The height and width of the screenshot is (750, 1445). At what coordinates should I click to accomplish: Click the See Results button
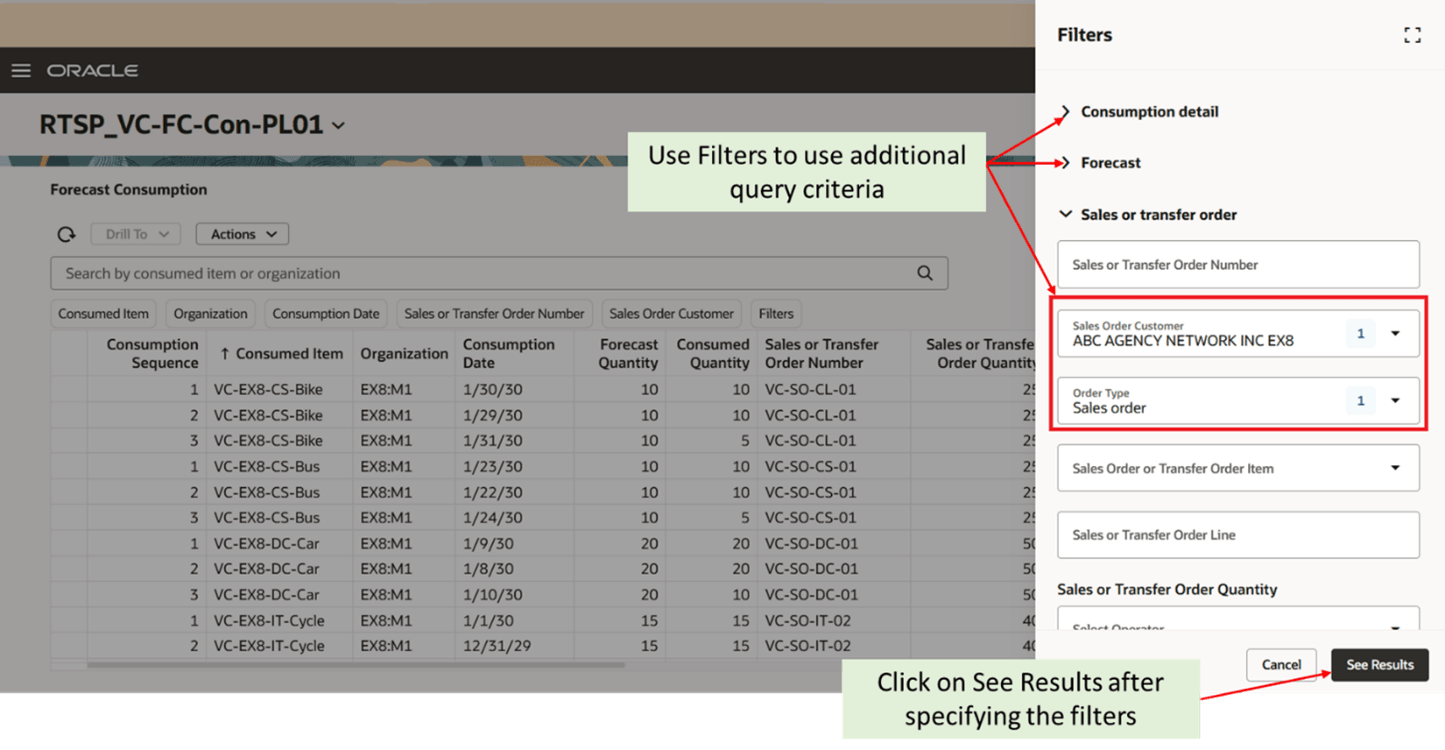point(1380,665)
